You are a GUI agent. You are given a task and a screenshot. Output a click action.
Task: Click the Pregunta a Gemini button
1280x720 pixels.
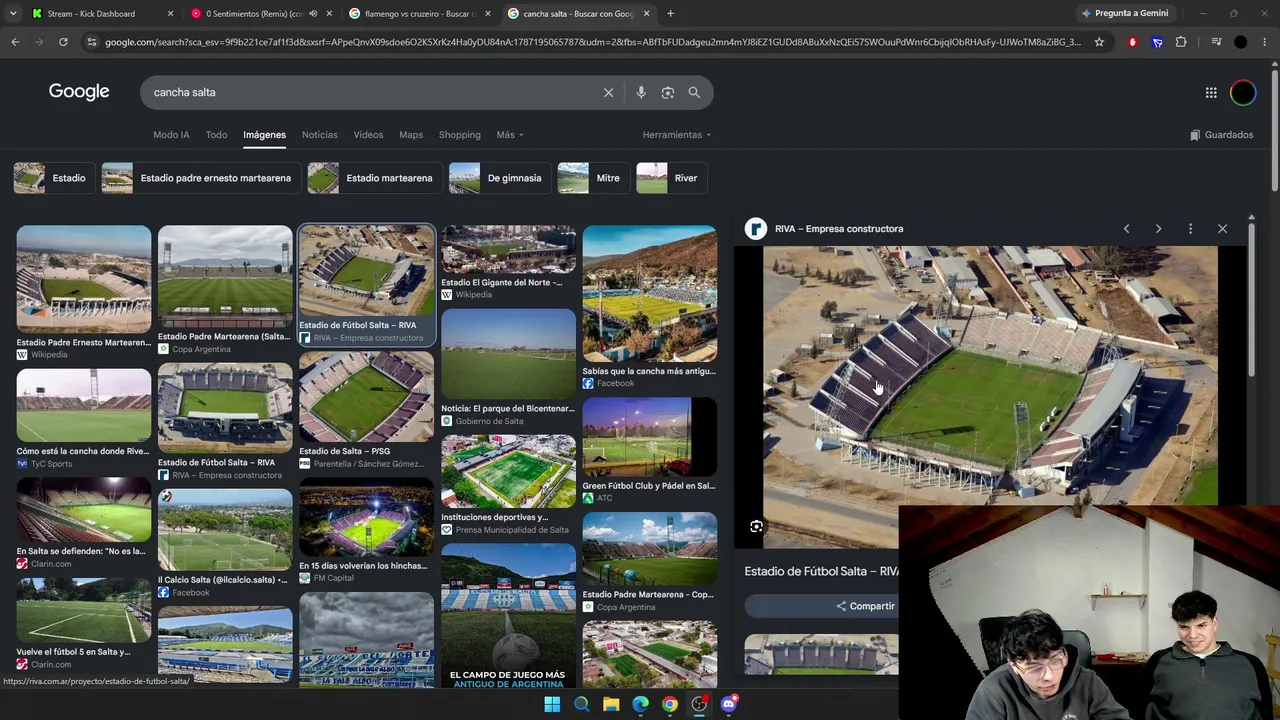point(1124,14)
